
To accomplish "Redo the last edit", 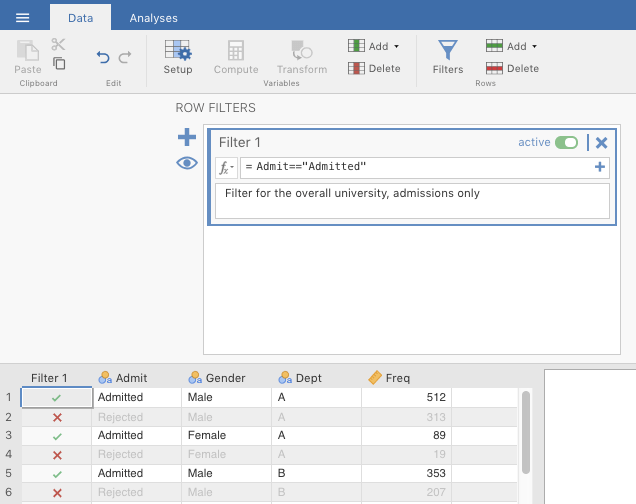I will click(125, 57).
